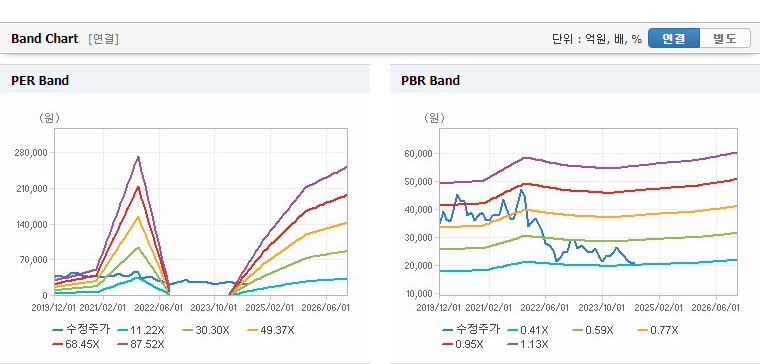760x364 pixels.
Task: Switch to 연결 consolidated view
Action: pyautogui.click(x=674, y=38)
